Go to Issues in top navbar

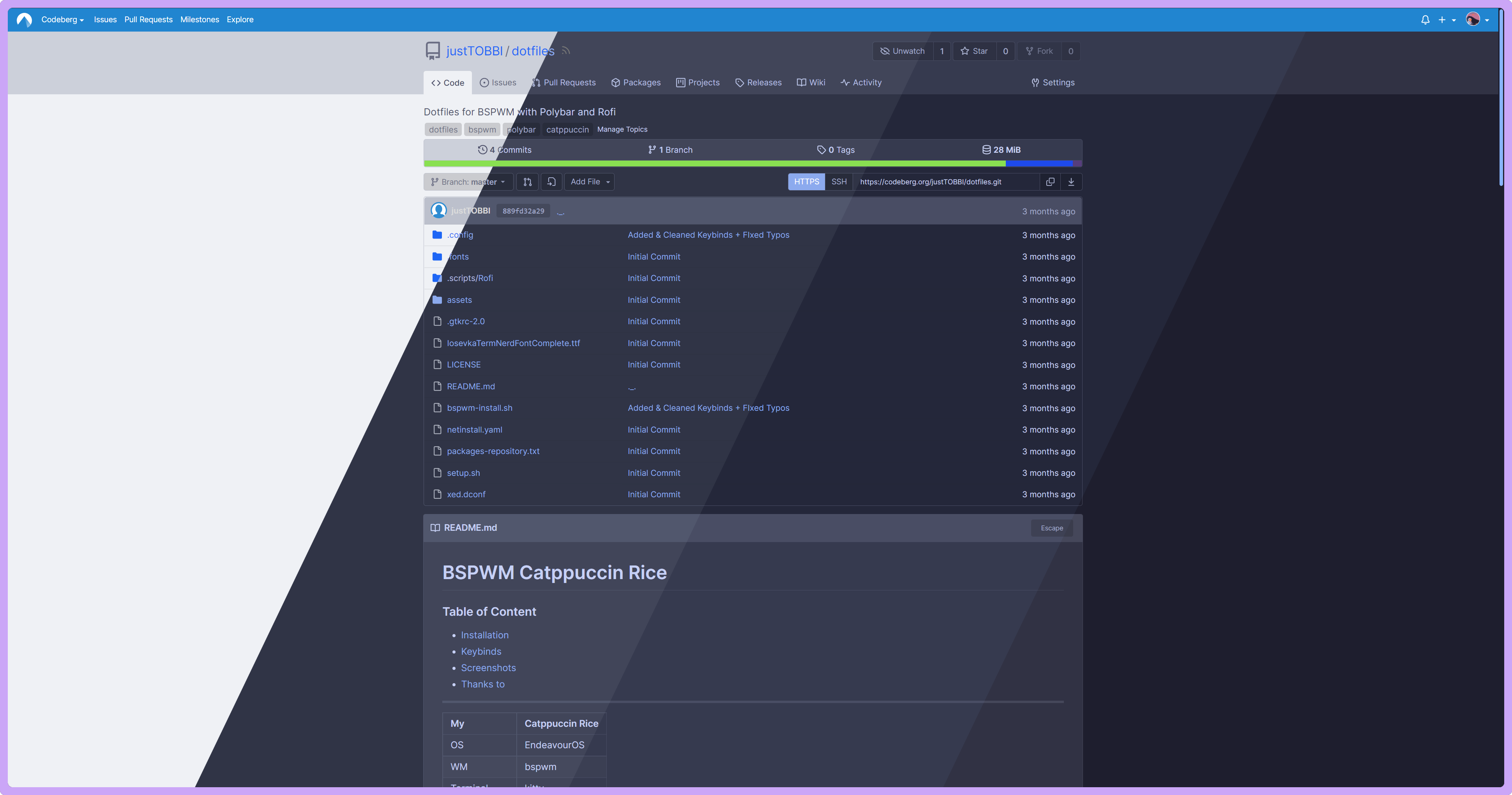coord(105,19)
